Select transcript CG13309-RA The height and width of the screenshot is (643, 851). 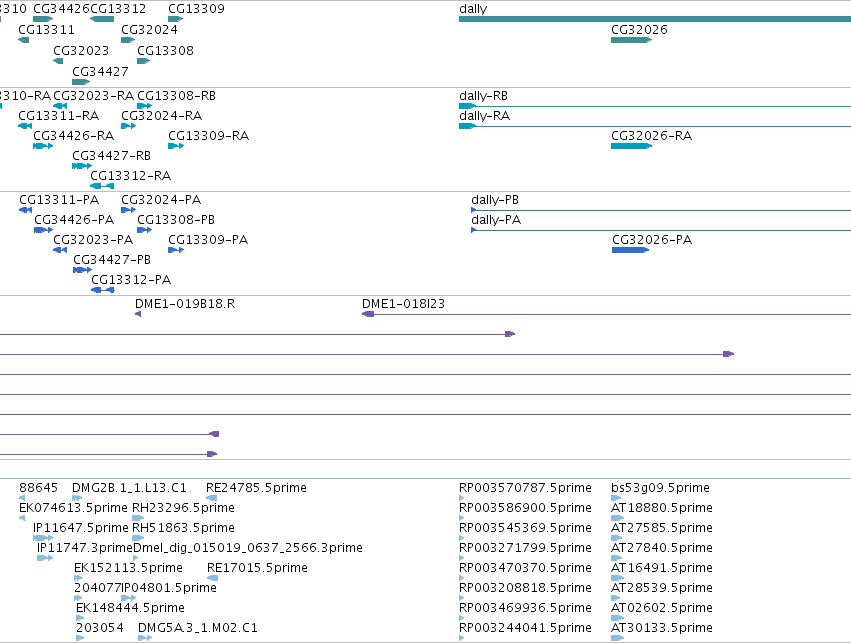(x=176, y=146)
